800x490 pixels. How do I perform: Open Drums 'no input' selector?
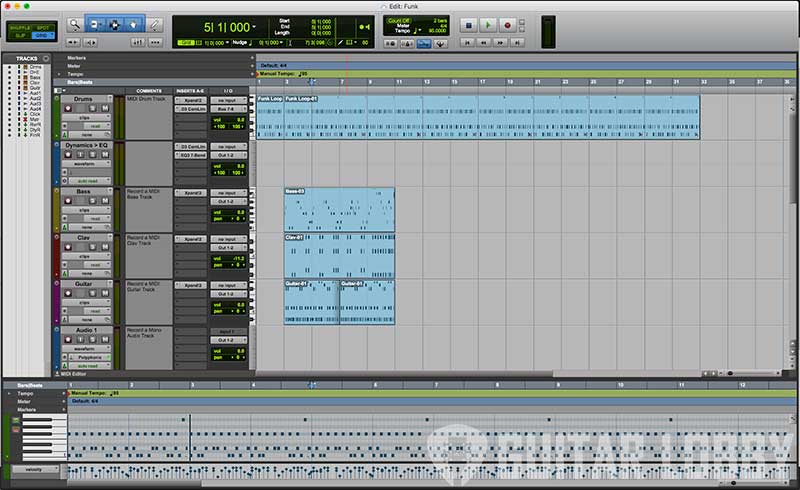[x=229, y=101]
